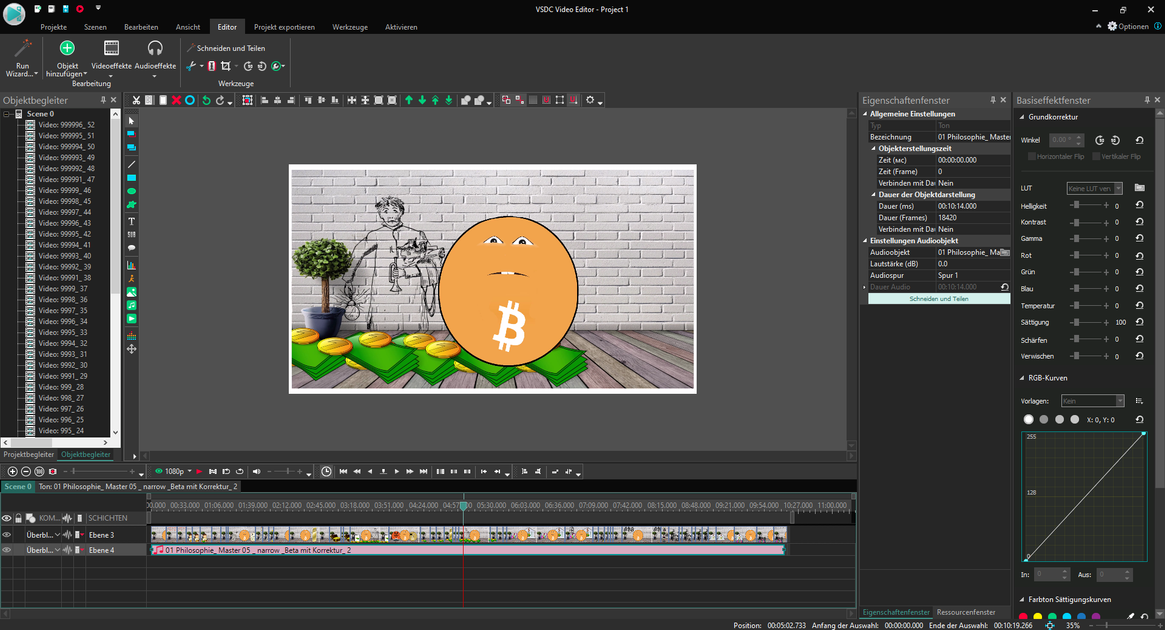Click the timeline zoom in plus icon

(x=13, y=472)
